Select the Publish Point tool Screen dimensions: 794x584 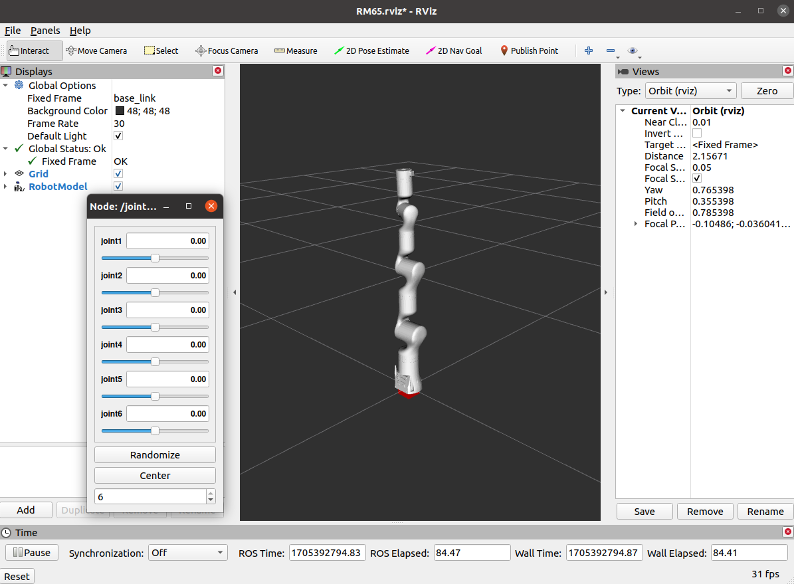[x=529, y=51]
